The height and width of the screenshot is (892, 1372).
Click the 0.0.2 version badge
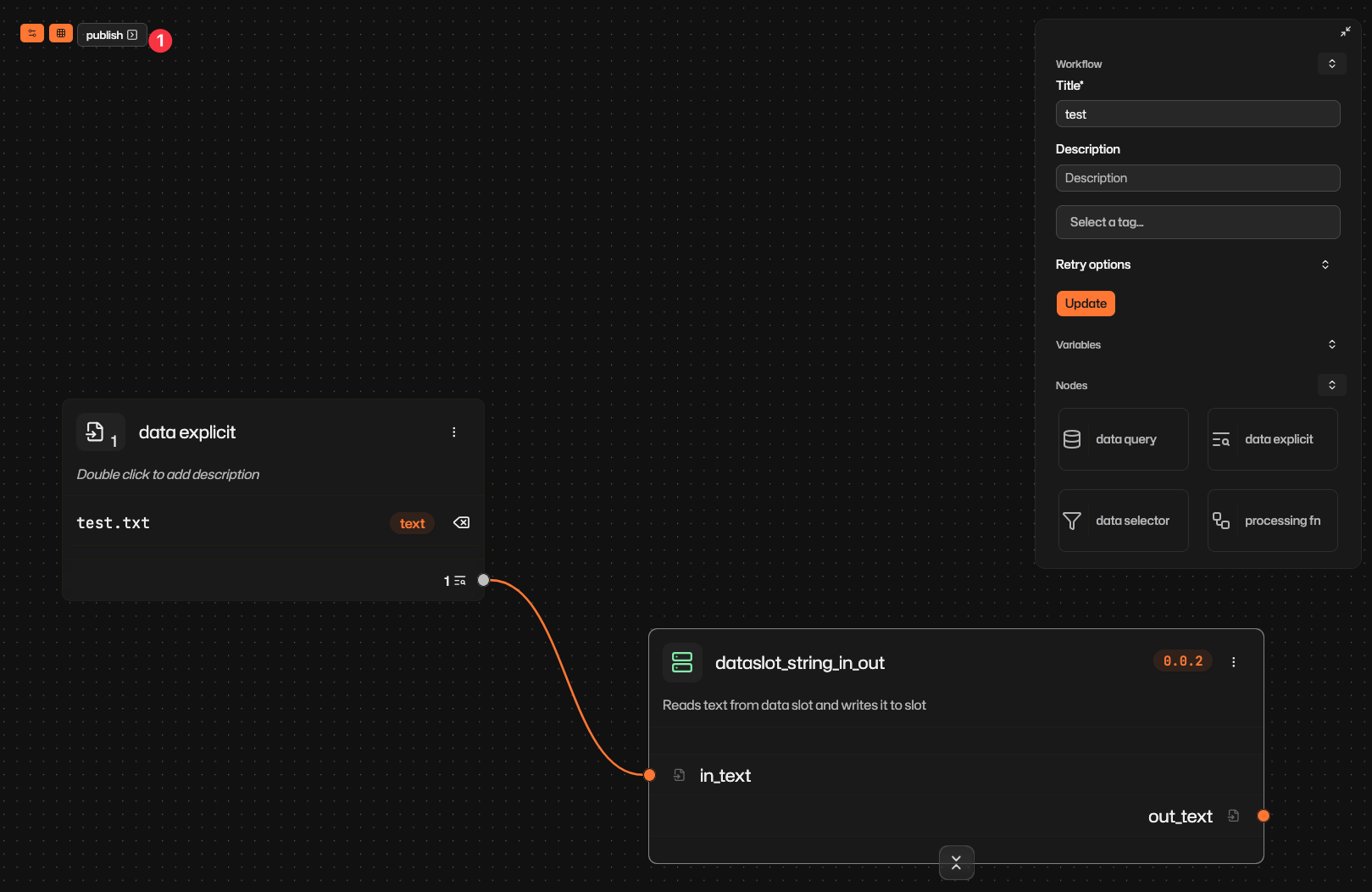pyautogui.click(x=1182, y=661)
